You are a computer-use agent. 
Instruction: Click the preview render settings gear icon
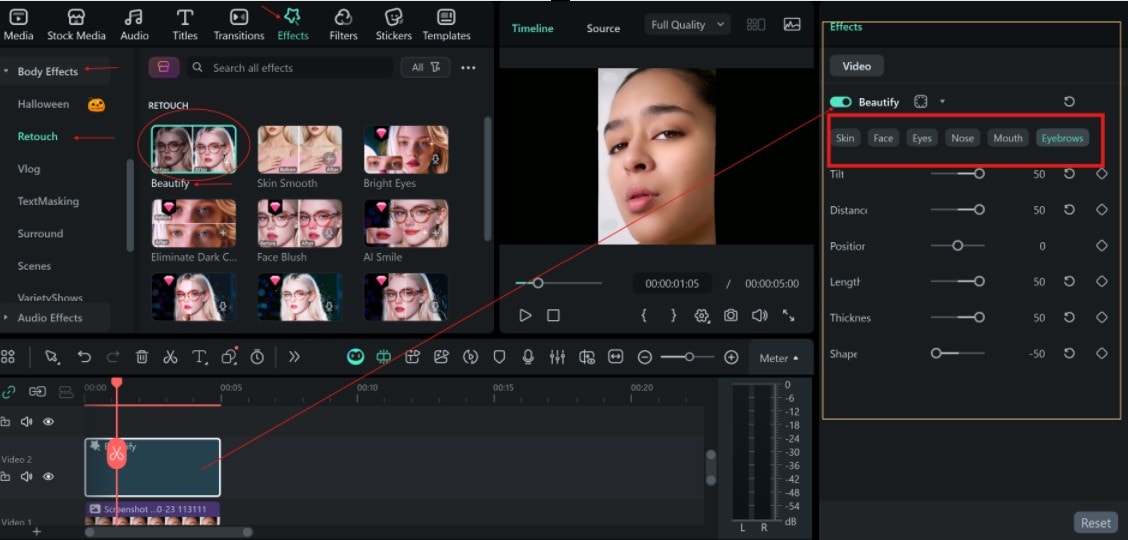point(701,316)
